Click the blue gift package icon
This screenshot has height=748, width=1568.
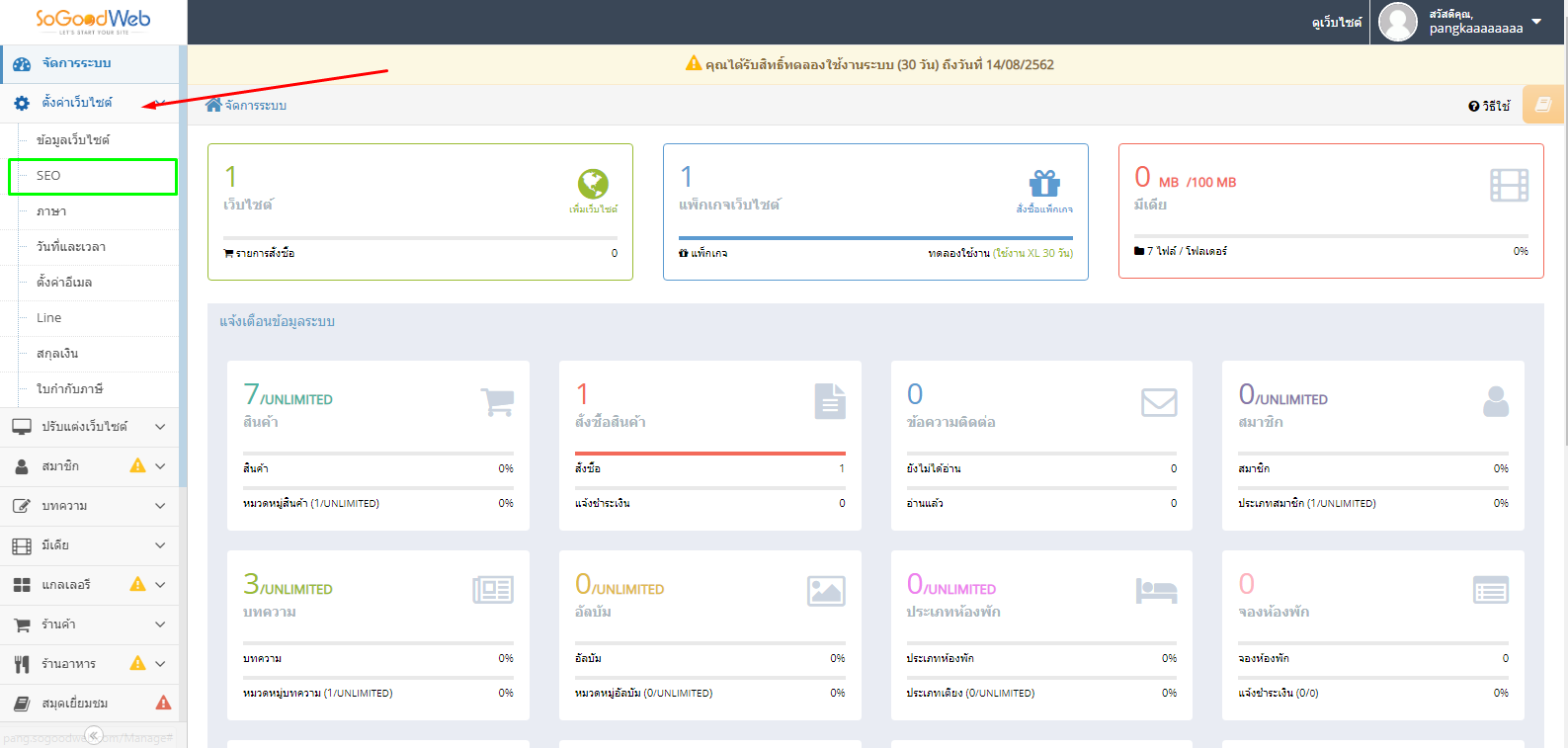(1044, 183)
